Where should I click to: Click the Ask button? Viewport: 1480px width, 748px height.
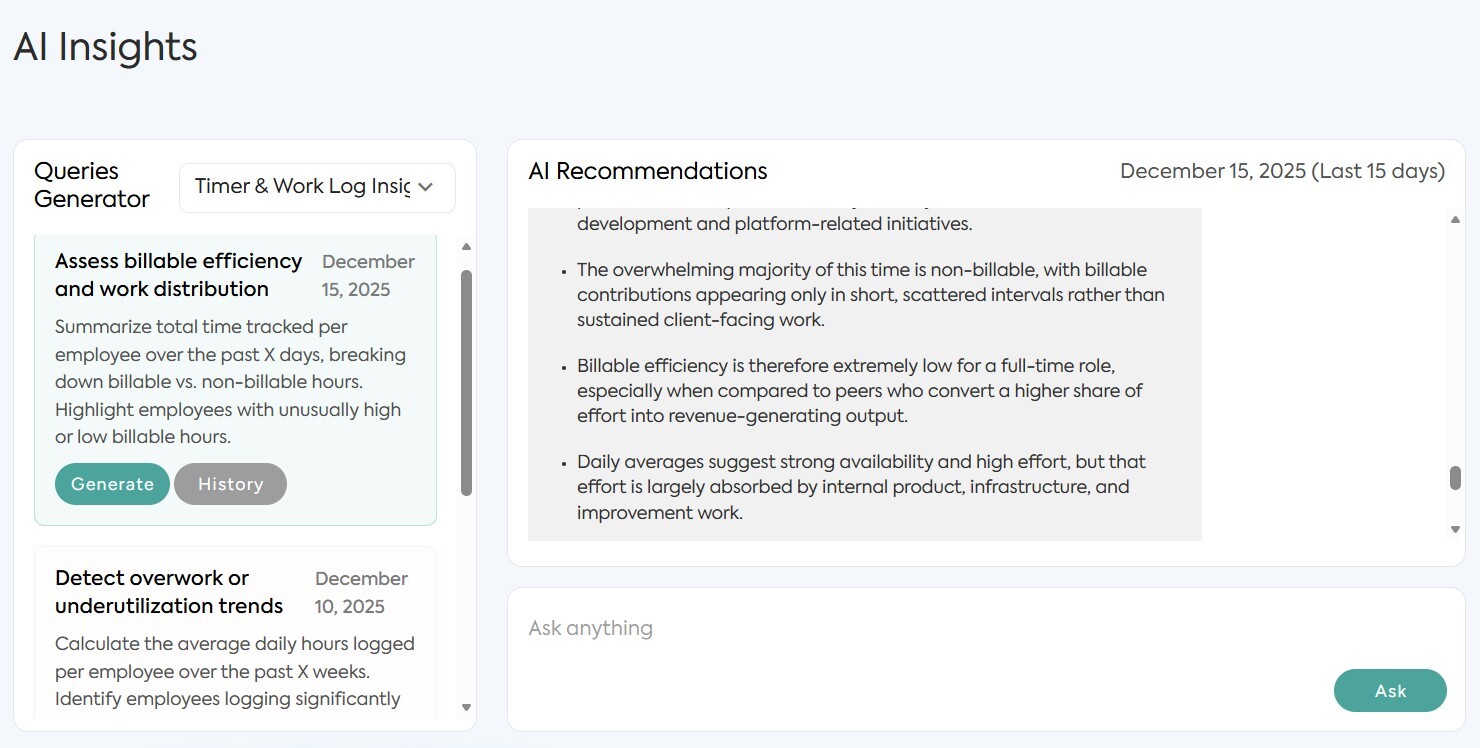click(x=1390, y=690)
